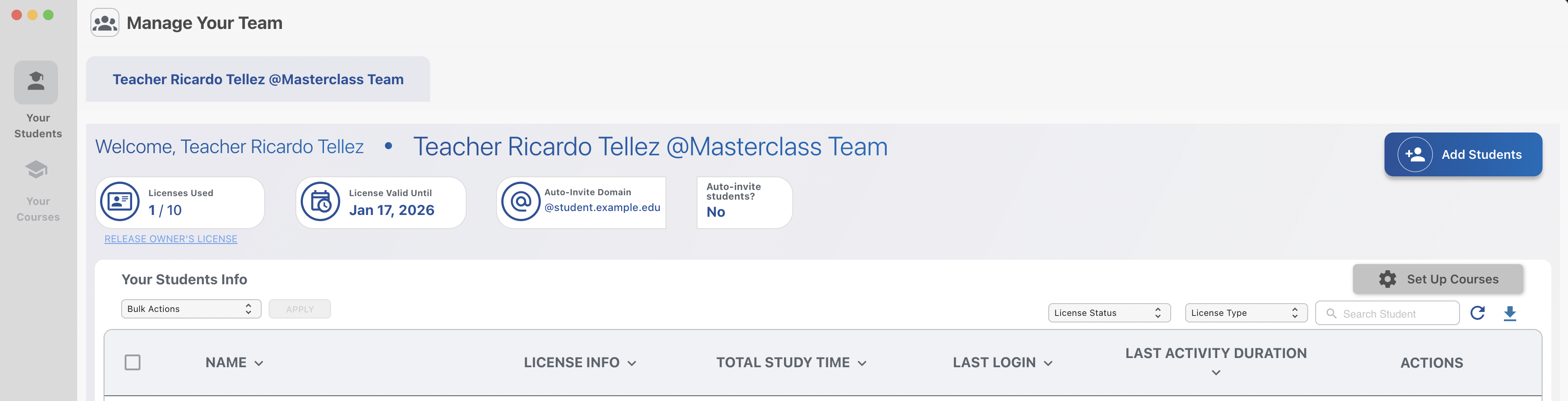
Task: Click the Release Owner's License link
Action: [171, 239]
